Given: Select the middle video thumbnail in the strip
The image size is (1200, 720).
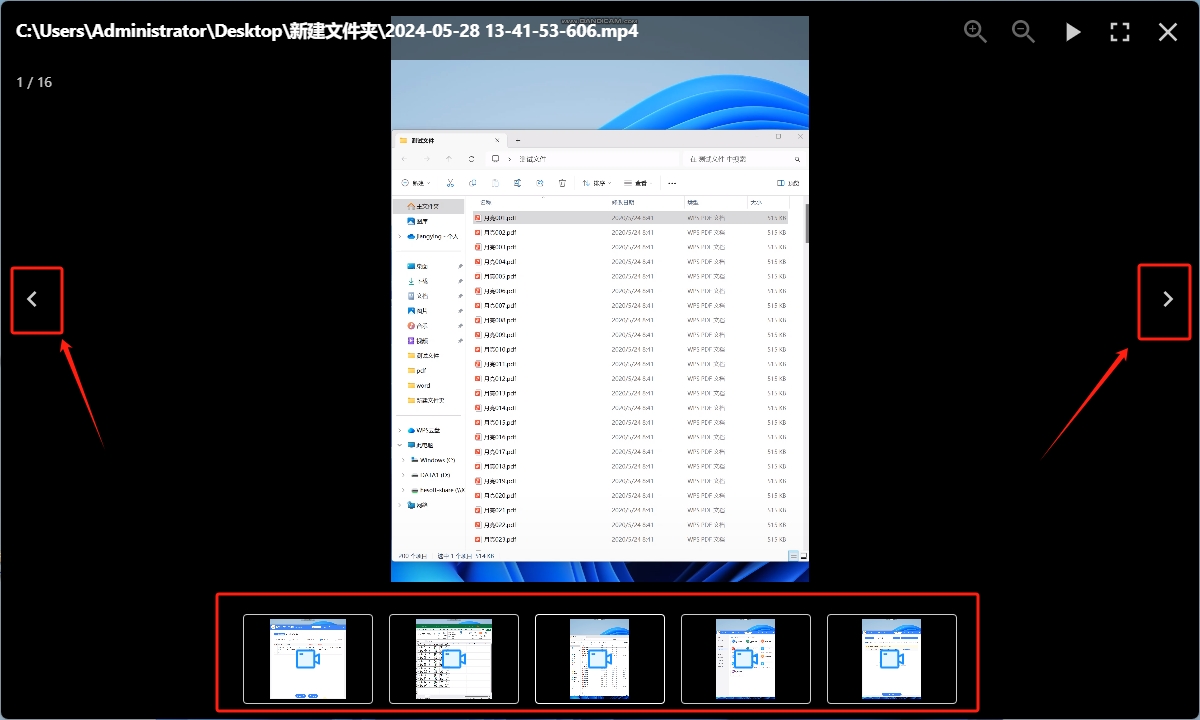Looking at the screenshot, I should (x=600, y=659).
